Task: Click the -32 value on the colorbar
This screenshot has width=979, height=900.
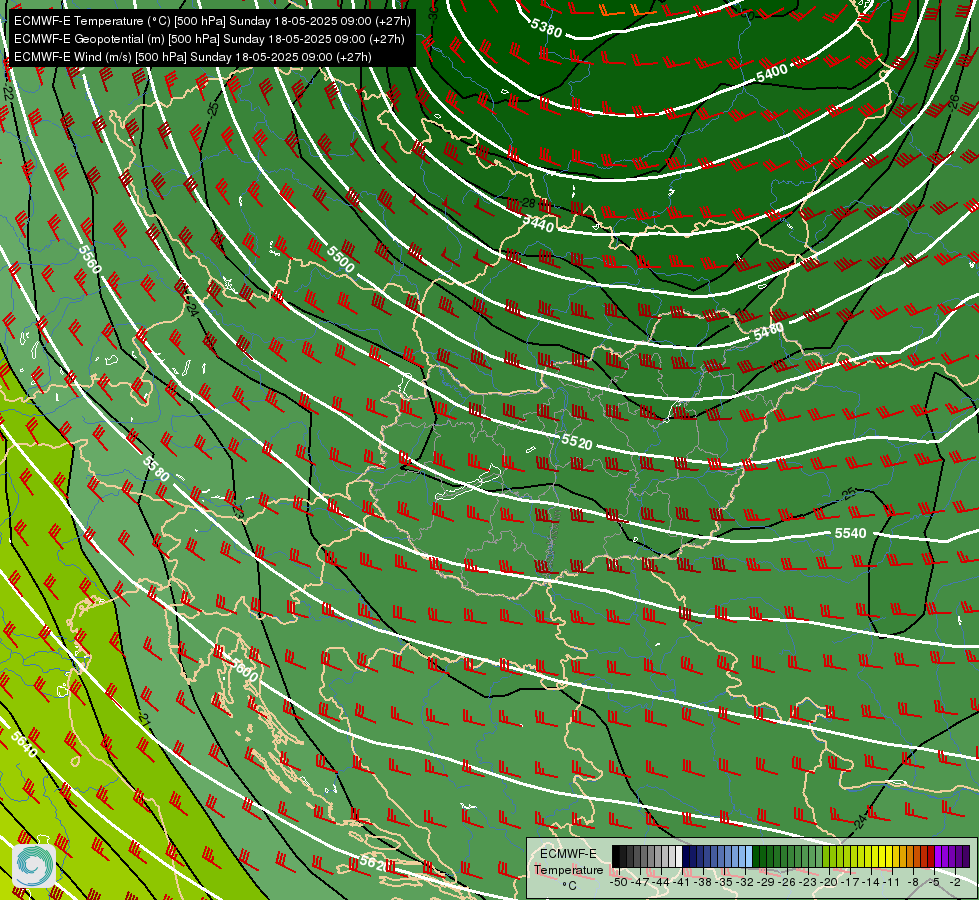Action: [745, 883]
